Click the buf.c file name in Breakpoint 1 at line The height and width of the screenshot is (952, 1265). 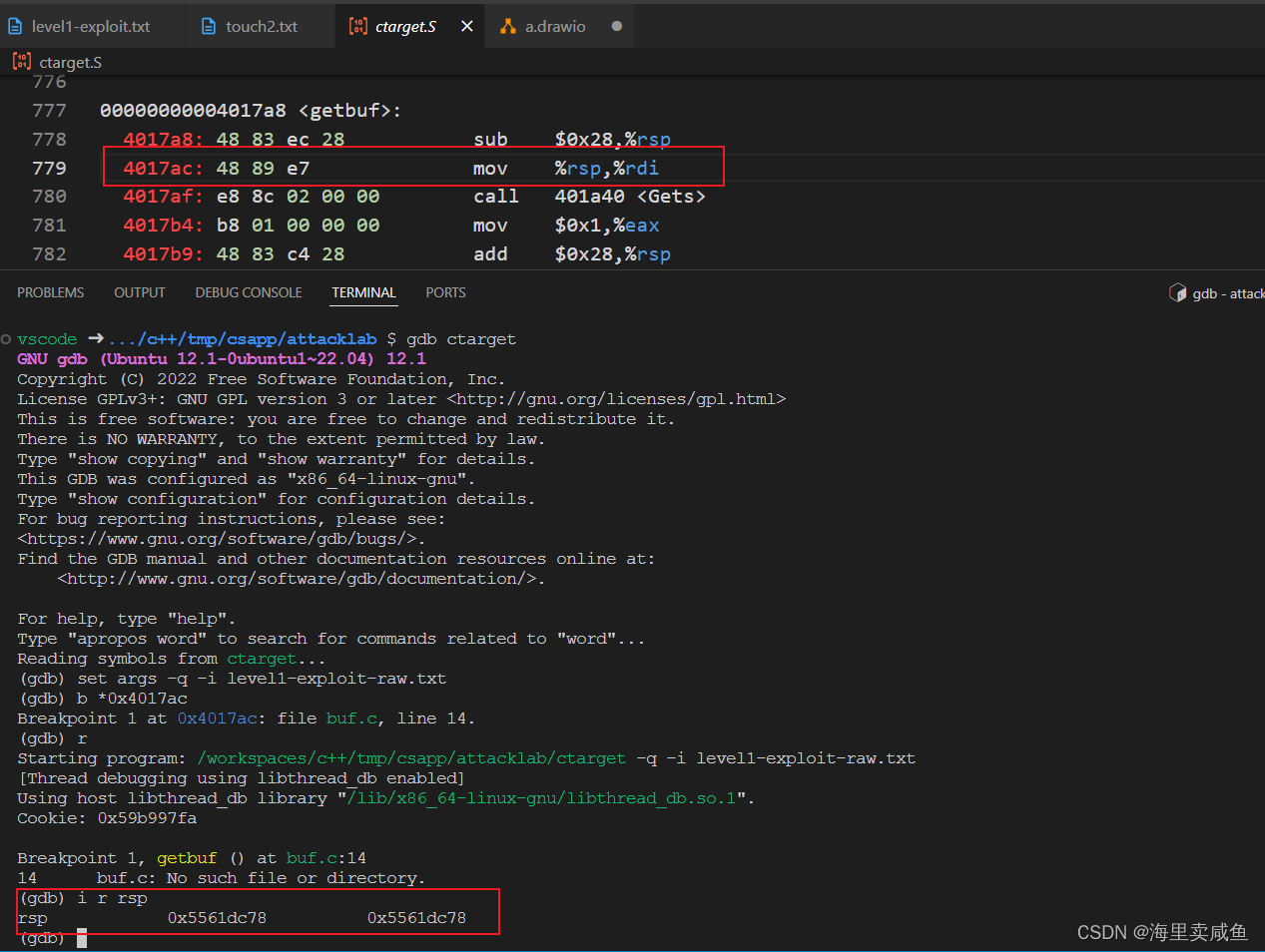pyautogui.click(x=351, y=718)
